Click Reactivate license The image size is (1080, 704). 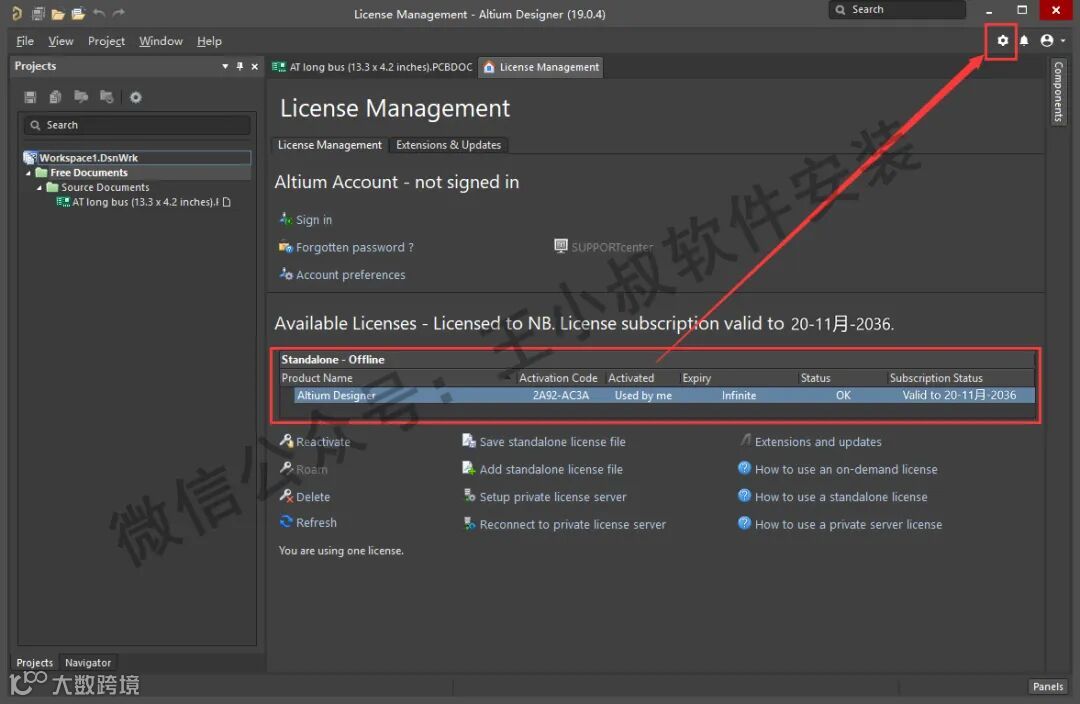click(315, 442)
